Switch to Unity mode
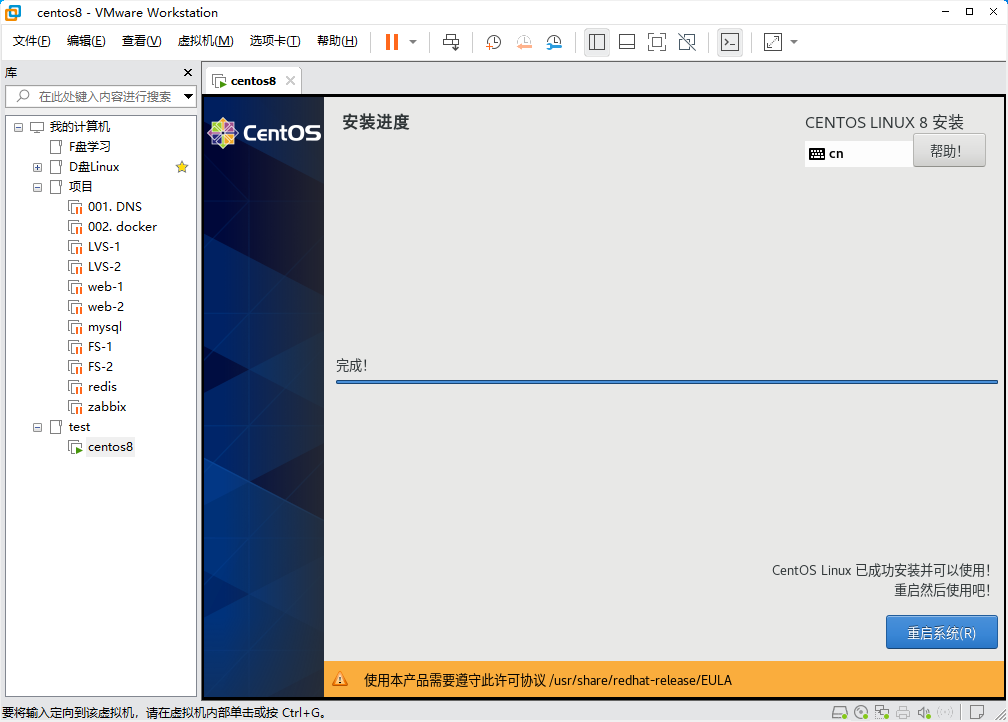The height and width of the screenshot is (722, 1008). coord(687,42)
